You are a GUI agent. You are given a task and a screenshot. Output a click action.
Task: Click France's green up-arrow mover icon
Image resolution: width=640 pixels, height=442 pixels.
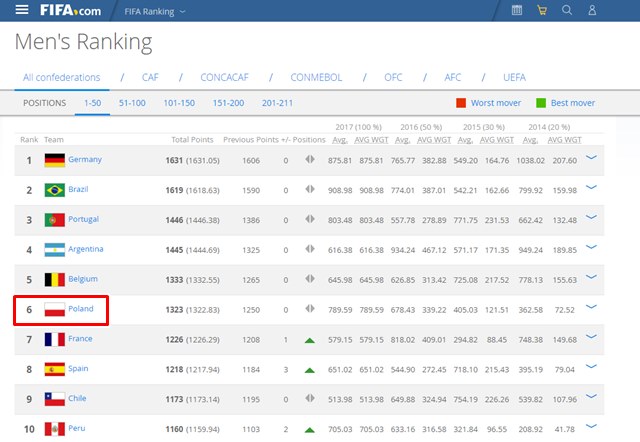pos(310,340)
